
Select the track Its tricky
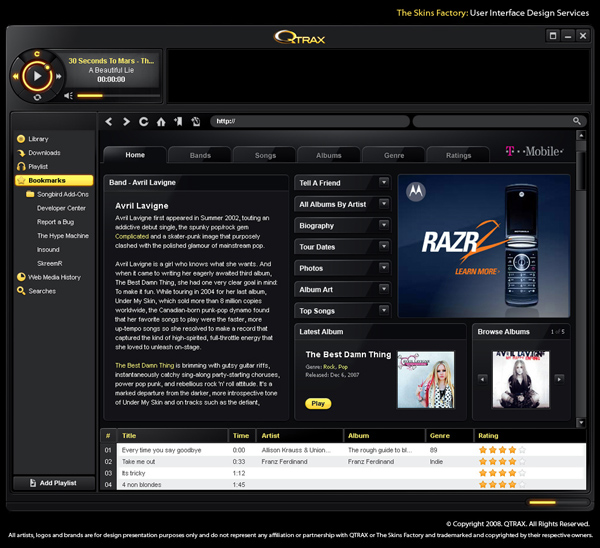tap(134, 473)
